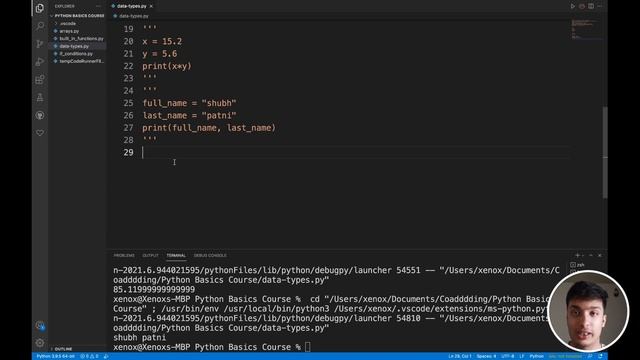Open editor More Actions ellipsis
The height and width of the screenshot is (360, 640).
click(x=600, y=6)
